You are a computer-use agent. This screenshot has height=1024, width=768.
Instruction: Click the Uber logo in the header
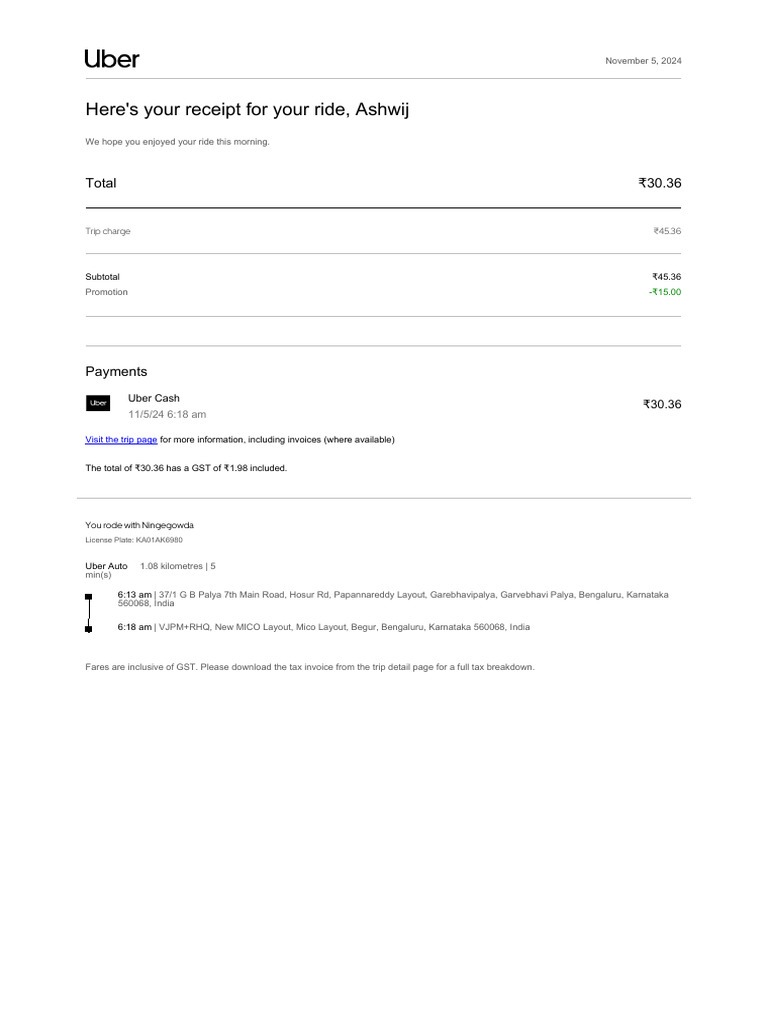pyautogui.click(x=112, y=59)
